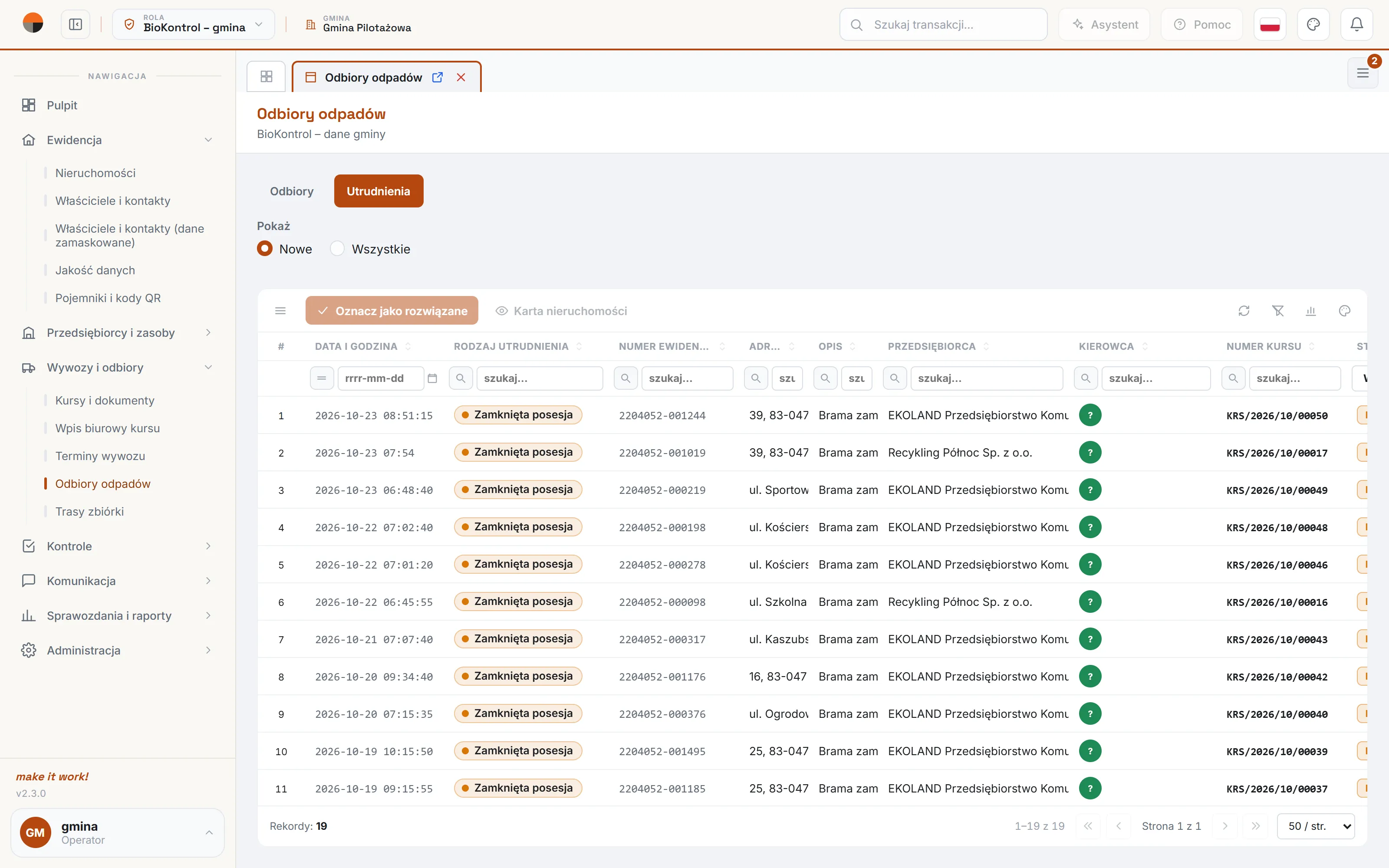Open Karta nieruchomości
Viewport: 1389px width, 868px height.
click(561, 311)
